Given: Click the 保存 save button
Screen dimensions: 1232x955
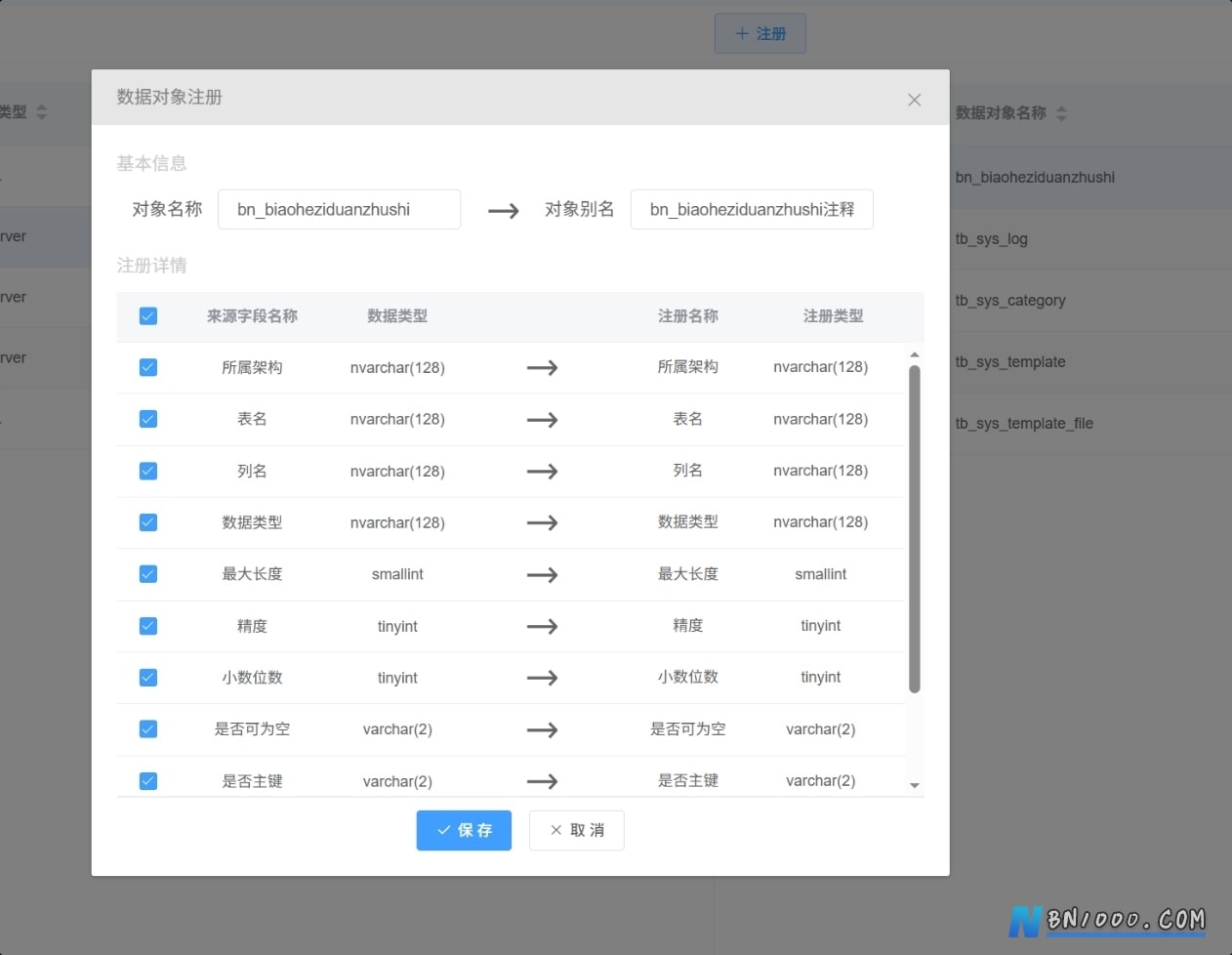Looking at the screenshot, I should click(464, 830).
